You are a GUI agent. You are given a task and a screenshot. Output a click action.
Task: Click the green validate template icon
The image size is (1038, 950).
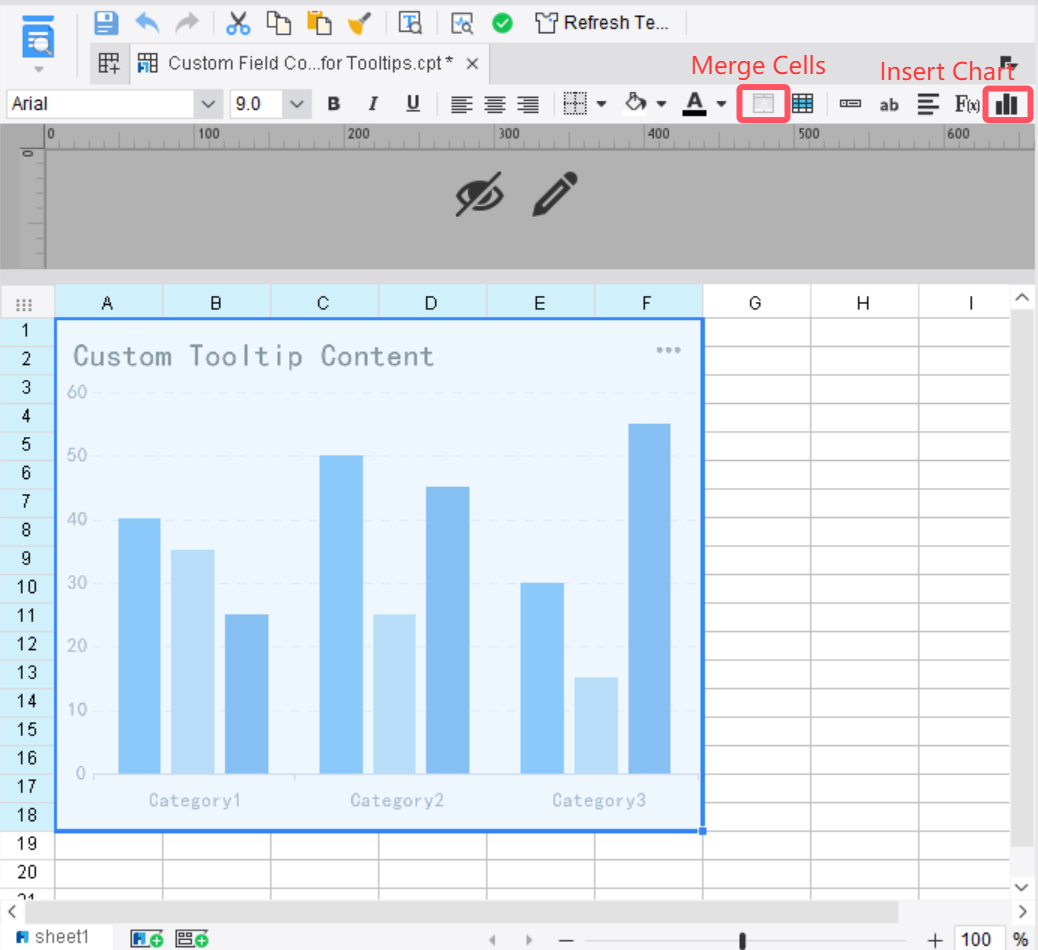(x=502, y=22)
